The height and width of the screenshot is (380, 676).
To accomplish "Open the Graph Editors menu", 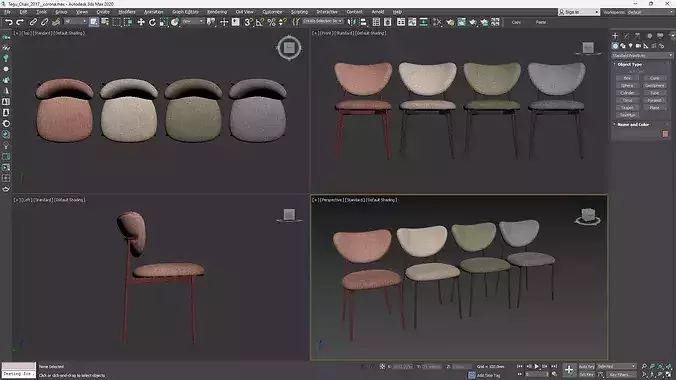I will click(x=185, y=12).
